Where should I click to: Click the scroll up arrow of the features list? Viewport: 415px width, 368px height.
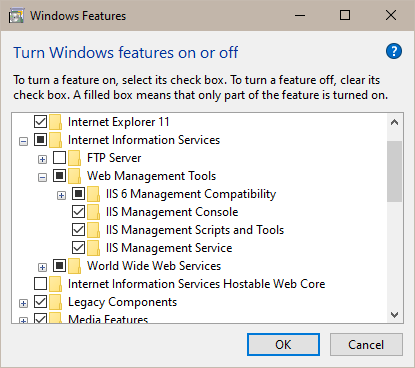coord(395,122)
